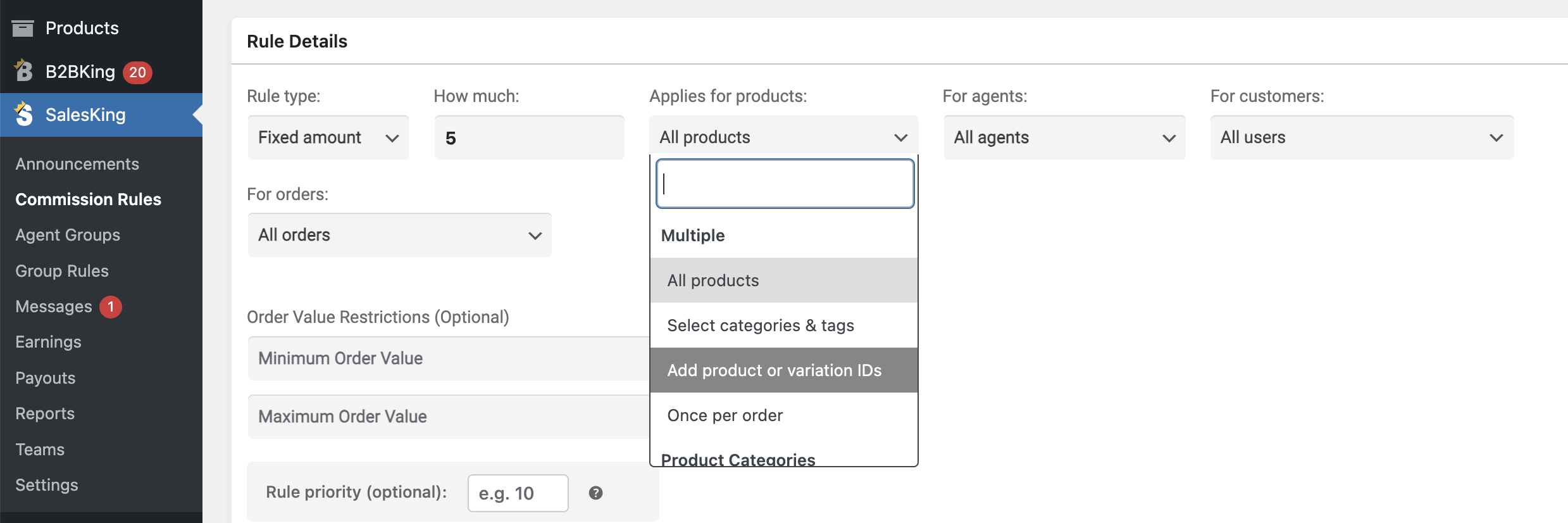Open Earnings page
This screenshot has width=1568, height=523.
pyautogui.click(x=48, y=342)
